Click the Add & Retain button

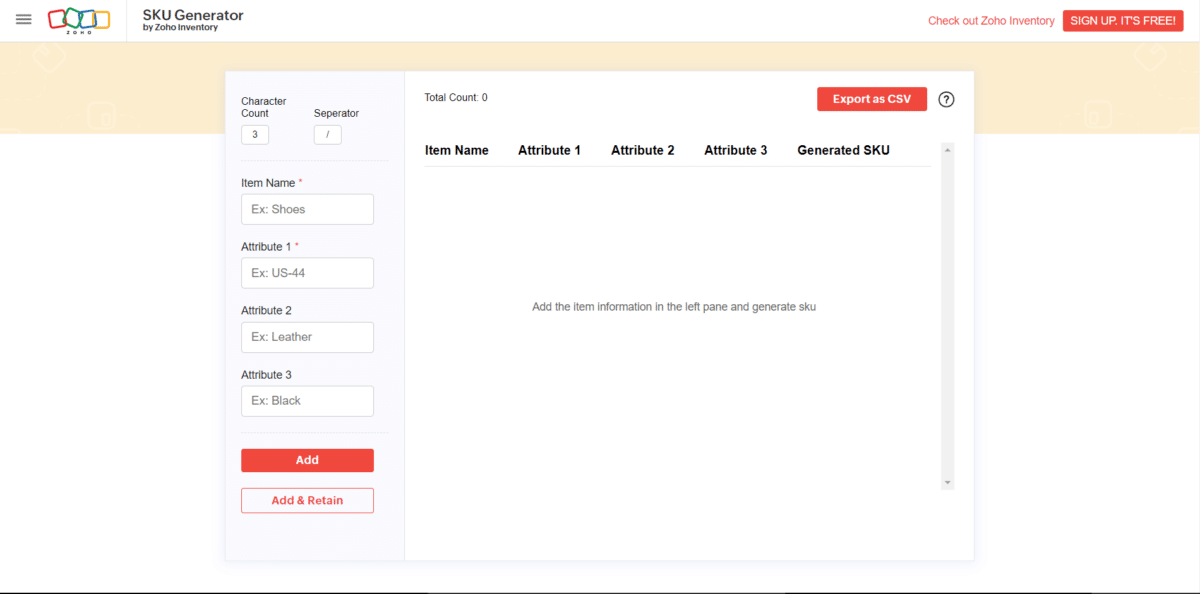[307, 501]
